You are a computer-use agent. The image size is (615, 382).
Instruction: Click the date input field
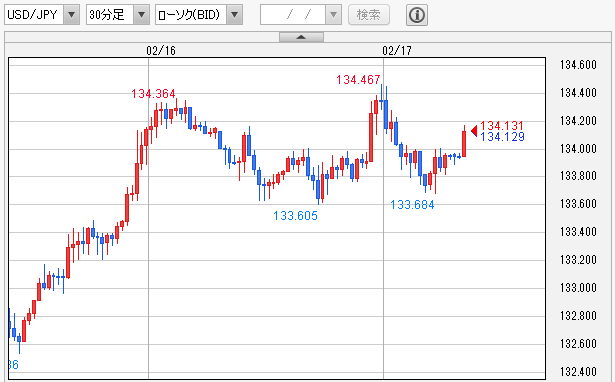[x=293, y=15]
